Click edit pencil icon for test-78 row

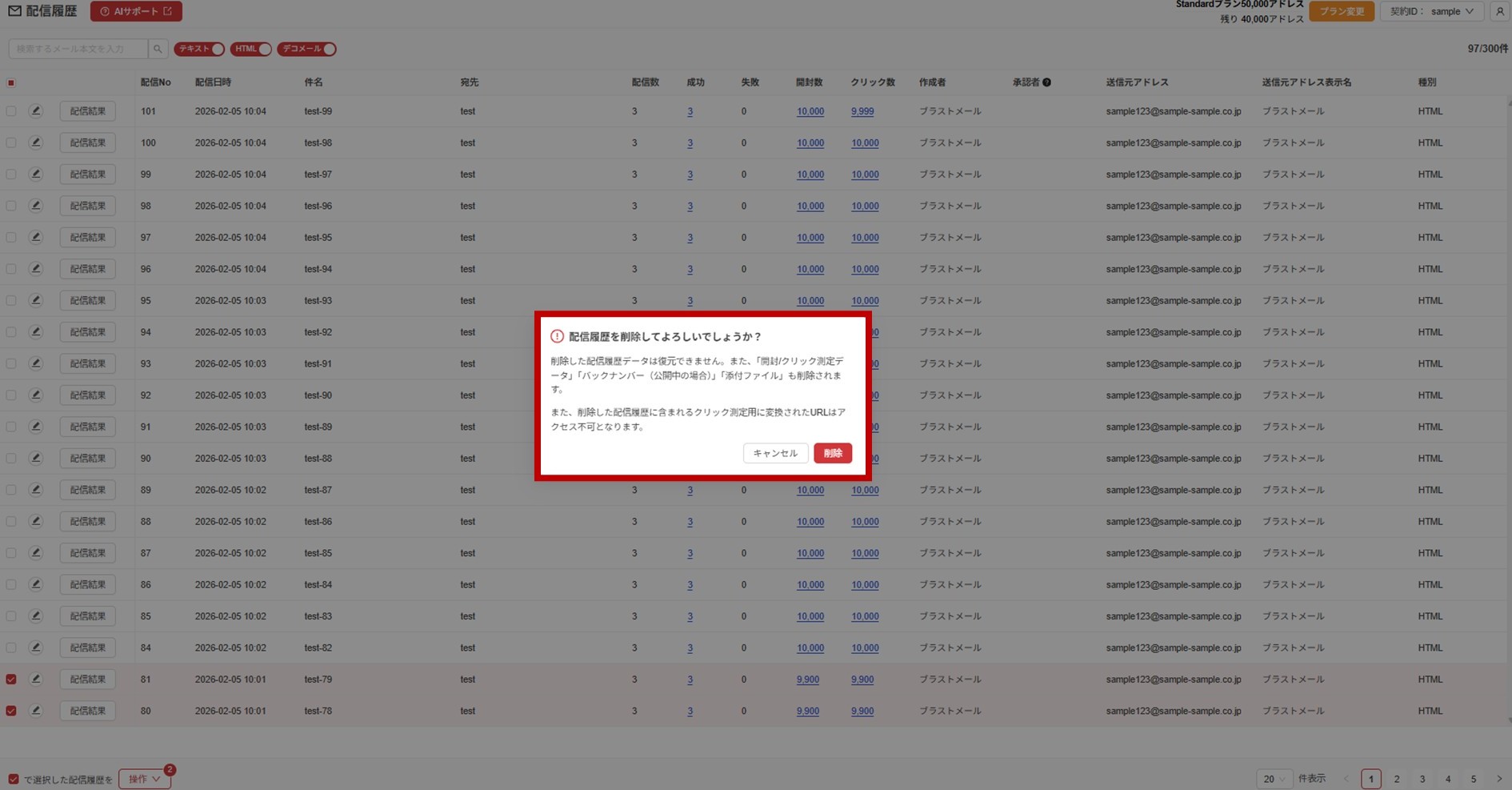click(x=36, y=711)
